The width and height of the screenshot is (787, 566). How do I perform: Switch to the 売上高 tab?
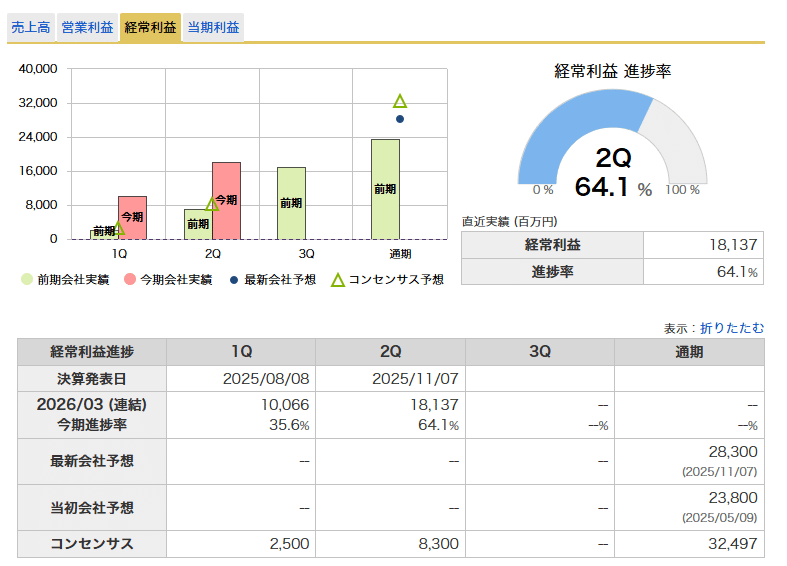(31, 27)
